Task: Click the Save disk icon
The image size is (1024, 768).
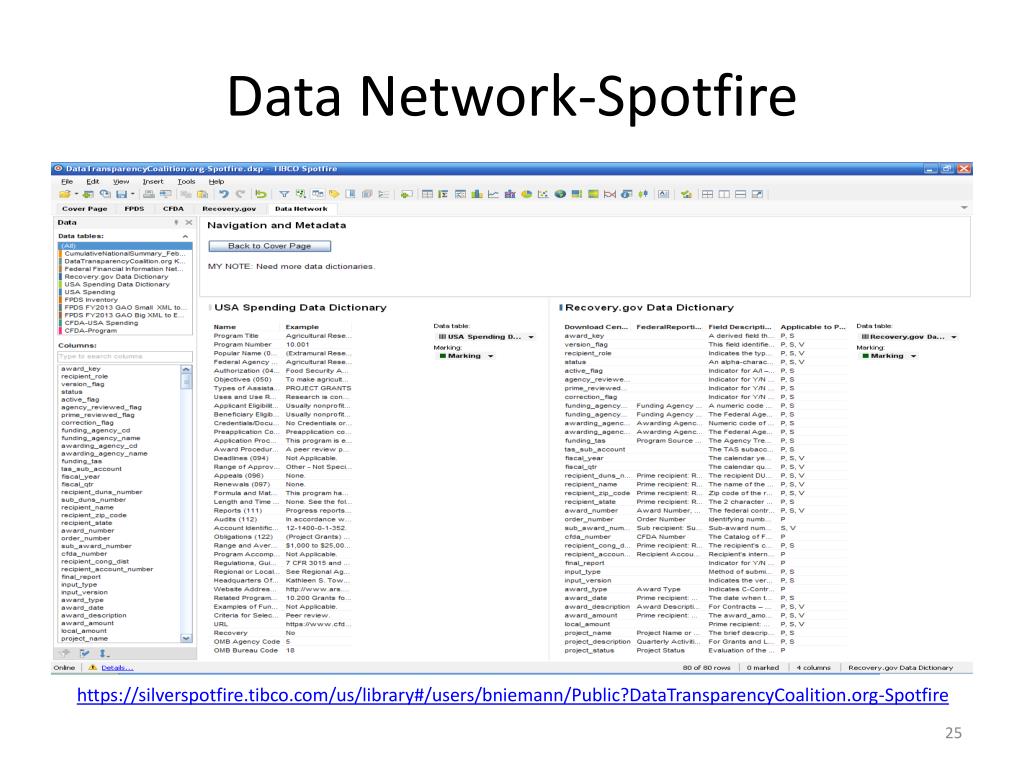Action: tap(121, 194)
